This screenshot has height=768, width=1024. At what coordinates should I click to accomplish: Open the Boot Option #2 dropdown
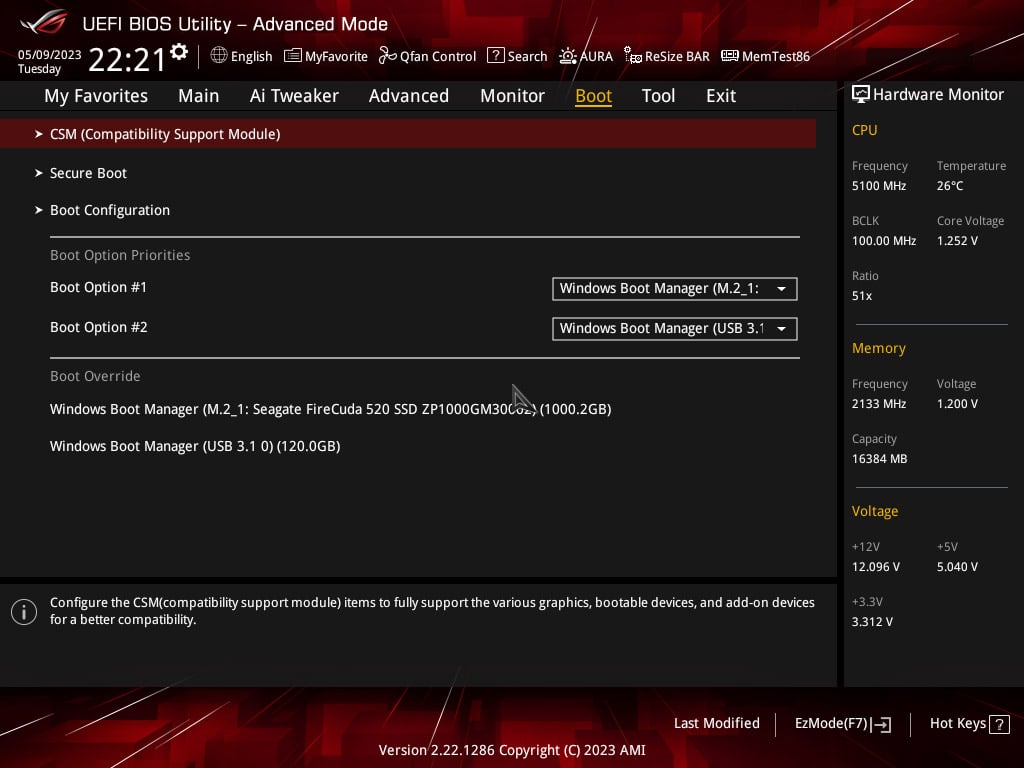674,328
